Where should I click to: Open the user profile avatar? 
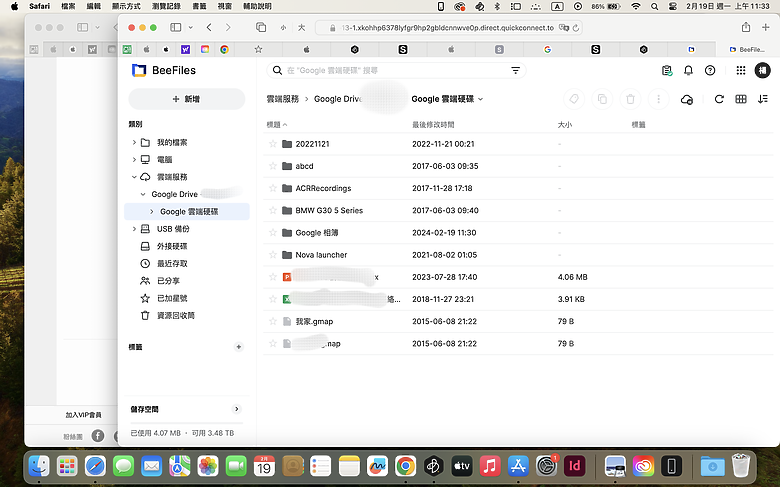coord(763,71)
